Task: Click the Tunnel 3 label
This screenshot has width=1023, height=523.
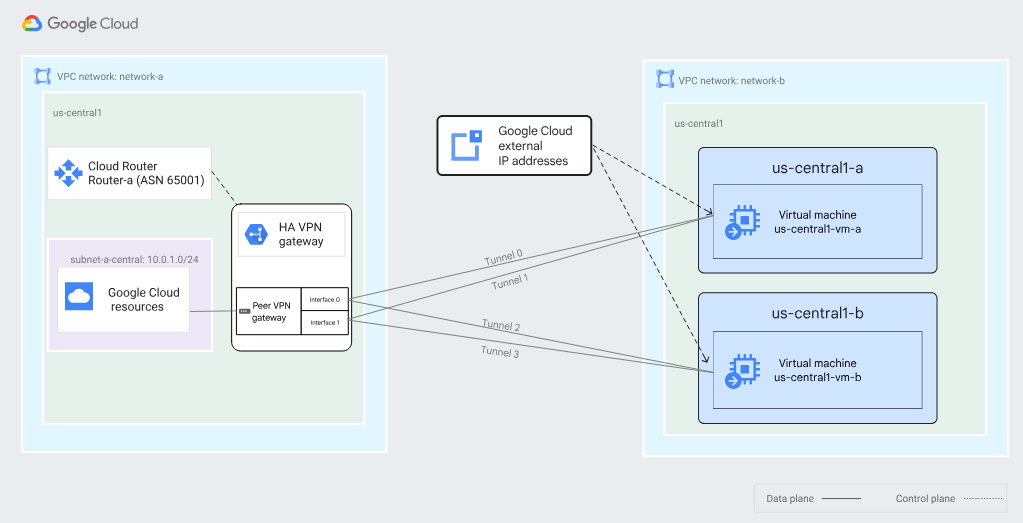Action: coord(500,351)
